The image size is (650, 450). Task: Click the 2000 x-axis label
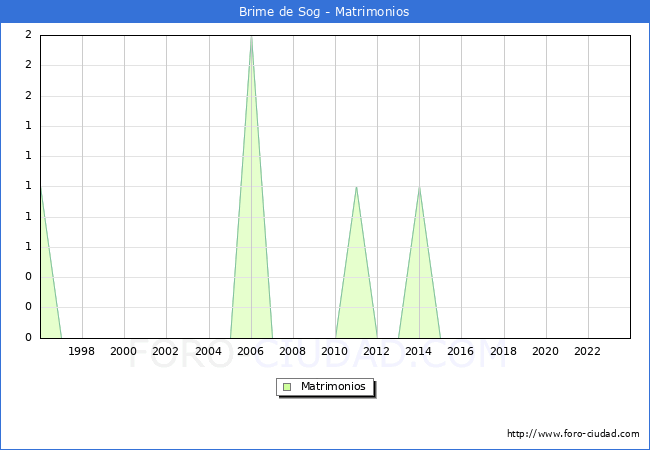click(124, 351)
